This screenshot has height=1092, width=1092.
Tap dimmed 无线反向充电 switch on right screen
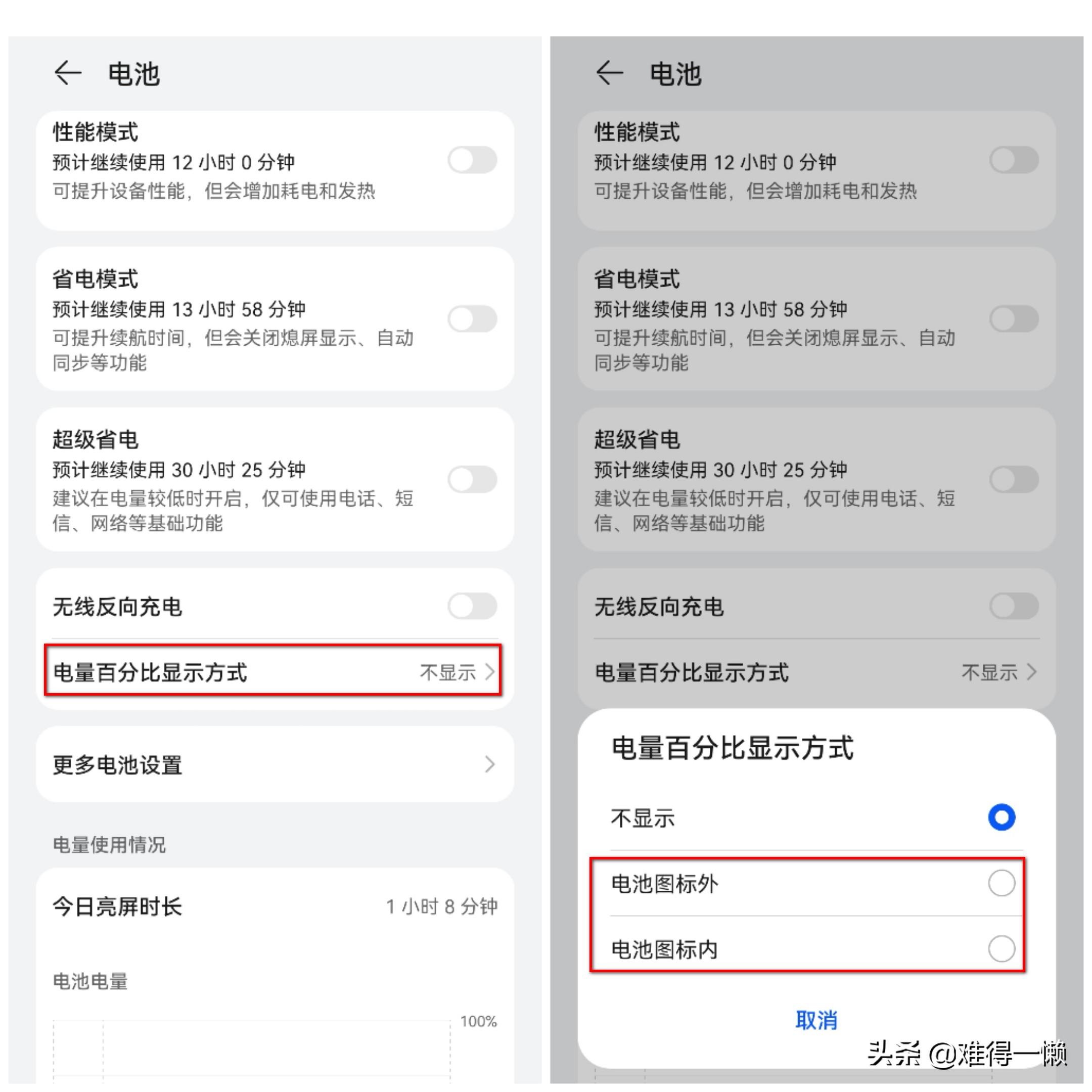(x=1014, y=607)
